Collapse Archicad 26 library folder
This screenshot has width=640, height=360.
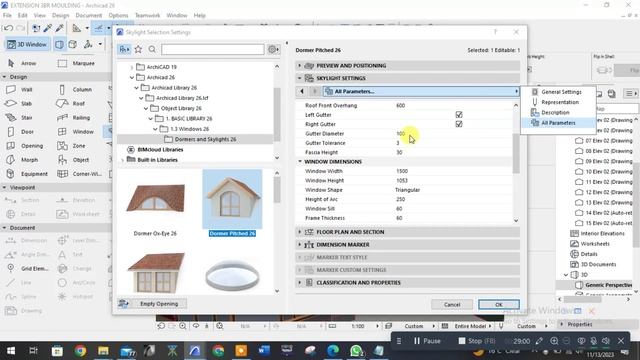131,78
